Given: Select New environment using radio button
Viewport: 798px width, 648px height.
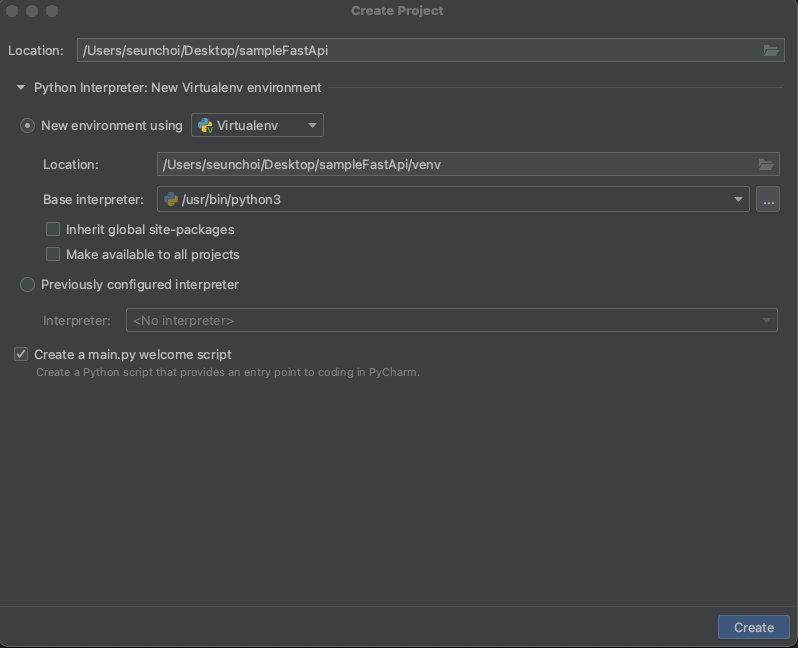Looking at the screenshot, I should coord(27,125).
